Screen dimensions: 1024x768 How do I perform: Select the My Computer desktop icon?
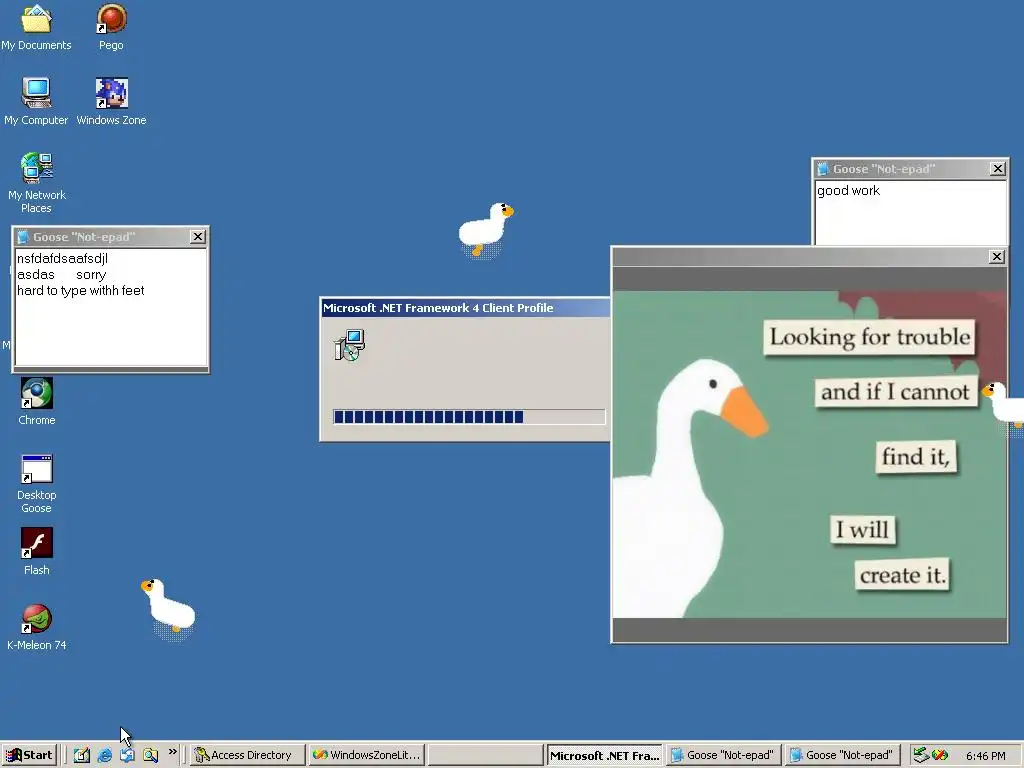pos(36,101)
